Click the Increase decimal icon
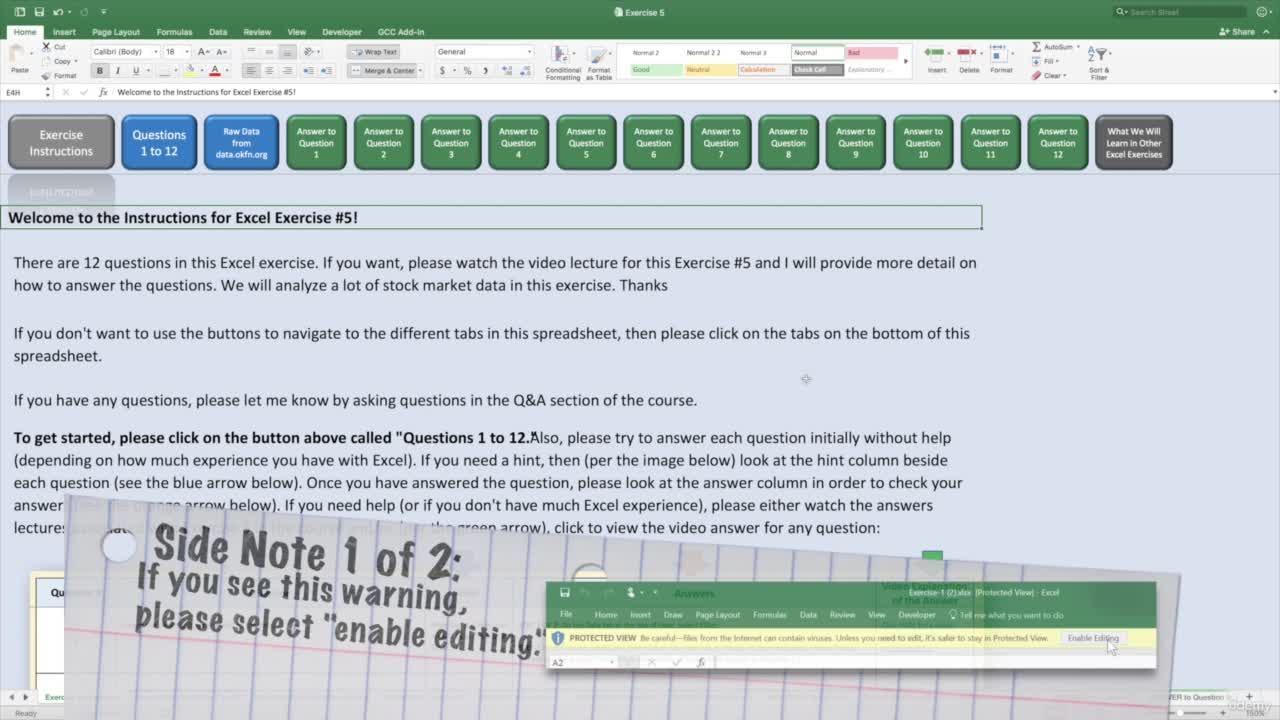The height and width of the screenshot is (720, 1280). coord(507,70)
